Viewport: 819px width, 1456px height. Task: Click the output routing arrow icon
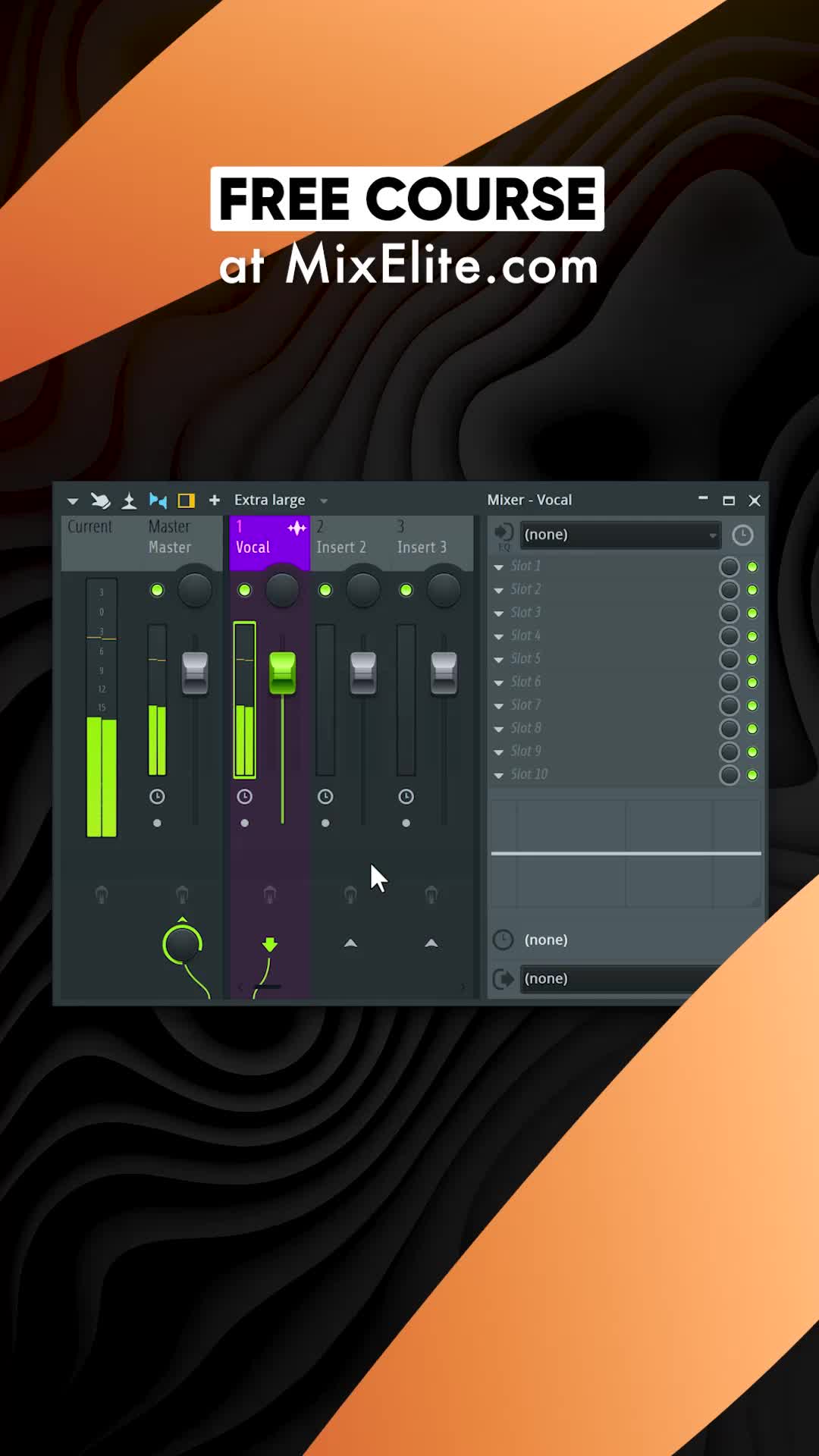[504, 979]
